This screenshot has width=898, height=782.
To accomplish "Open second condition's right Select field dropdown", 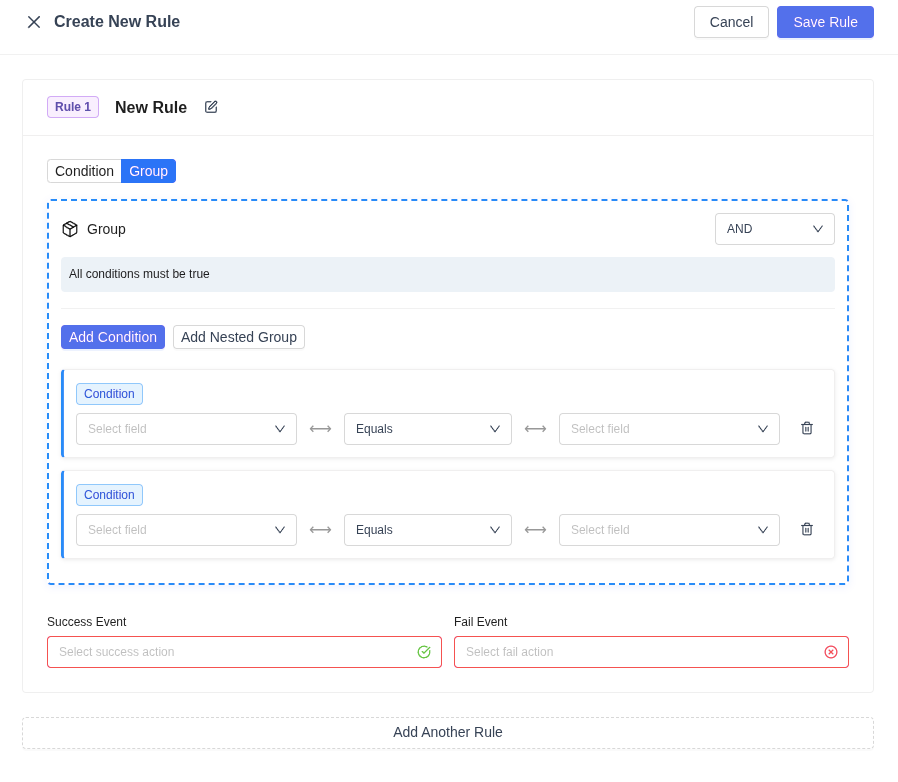I will [x=668, y=530].
